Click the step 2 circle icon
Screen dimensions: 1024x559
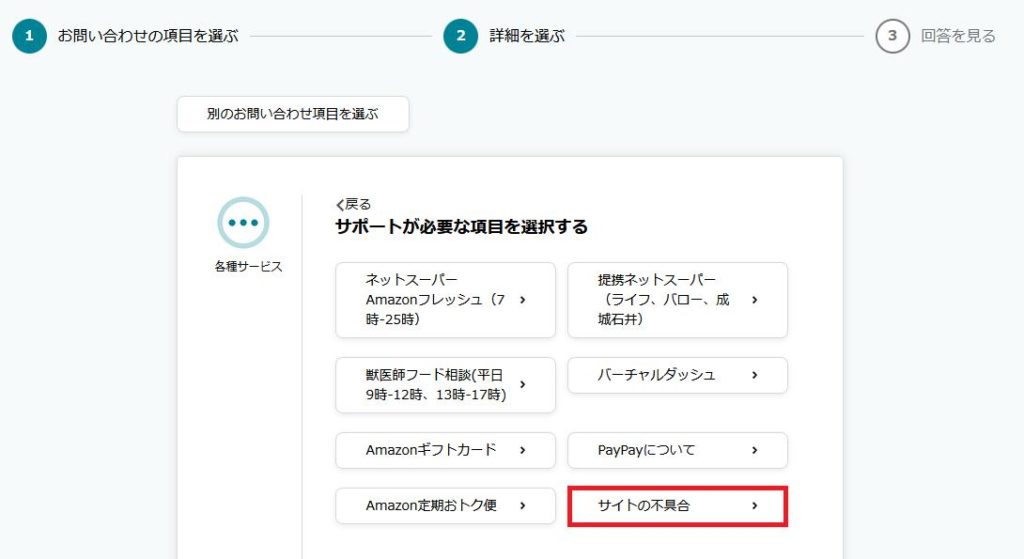[460, 36]
